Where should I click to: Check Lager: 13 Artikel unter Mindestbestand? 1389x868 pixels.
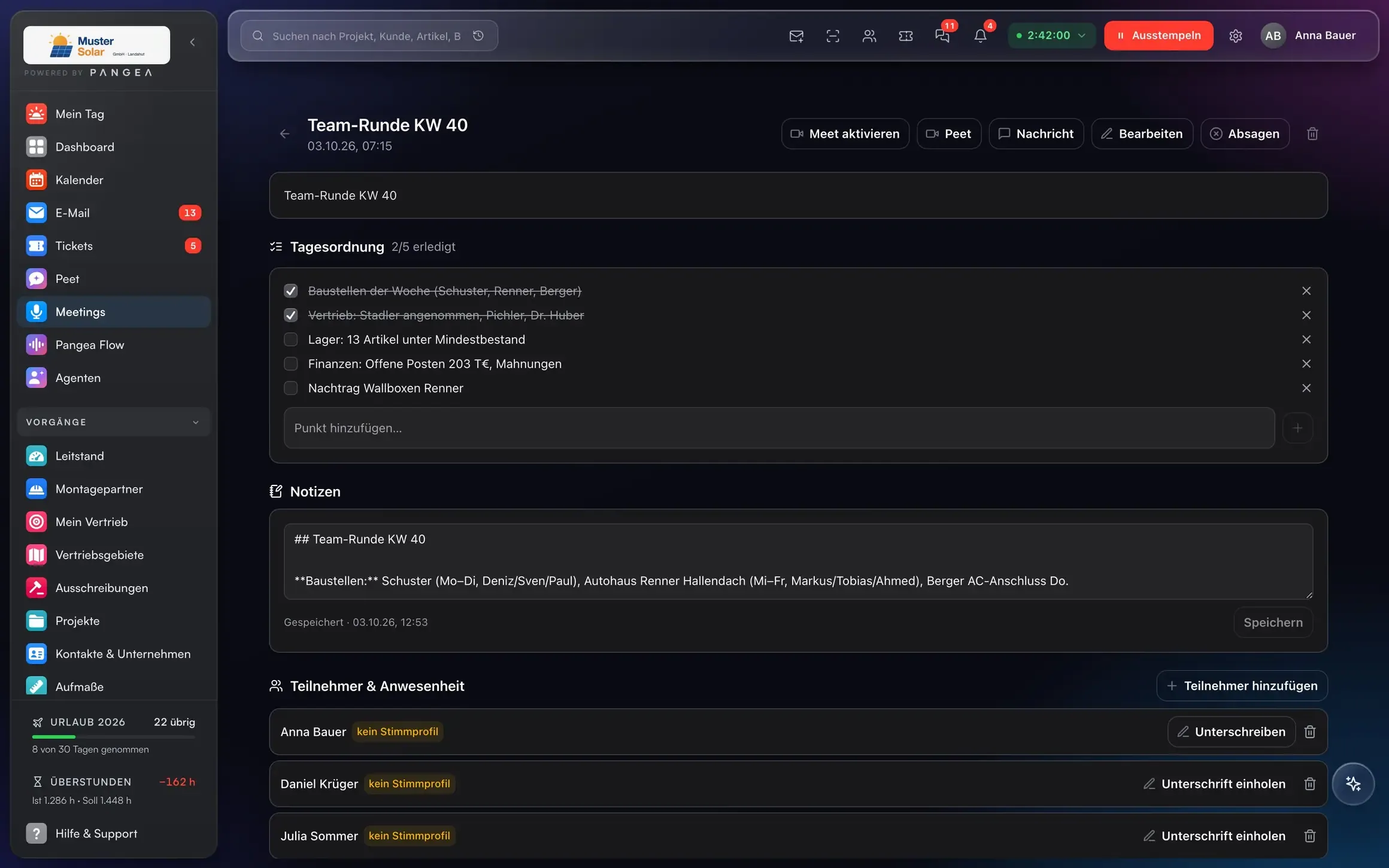pos(291,339)
